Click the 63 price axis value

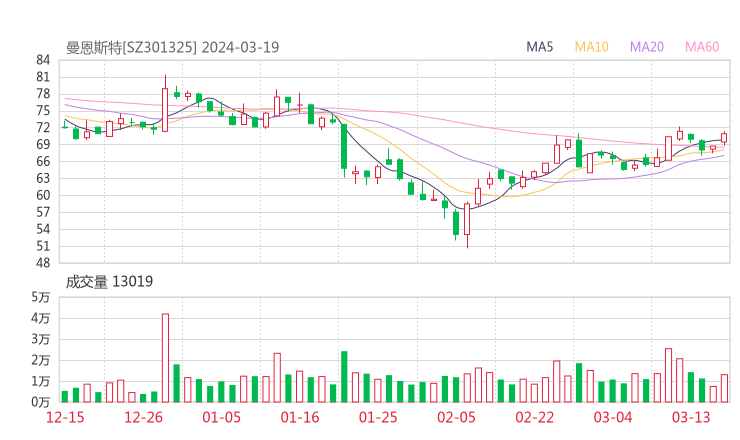43,178
